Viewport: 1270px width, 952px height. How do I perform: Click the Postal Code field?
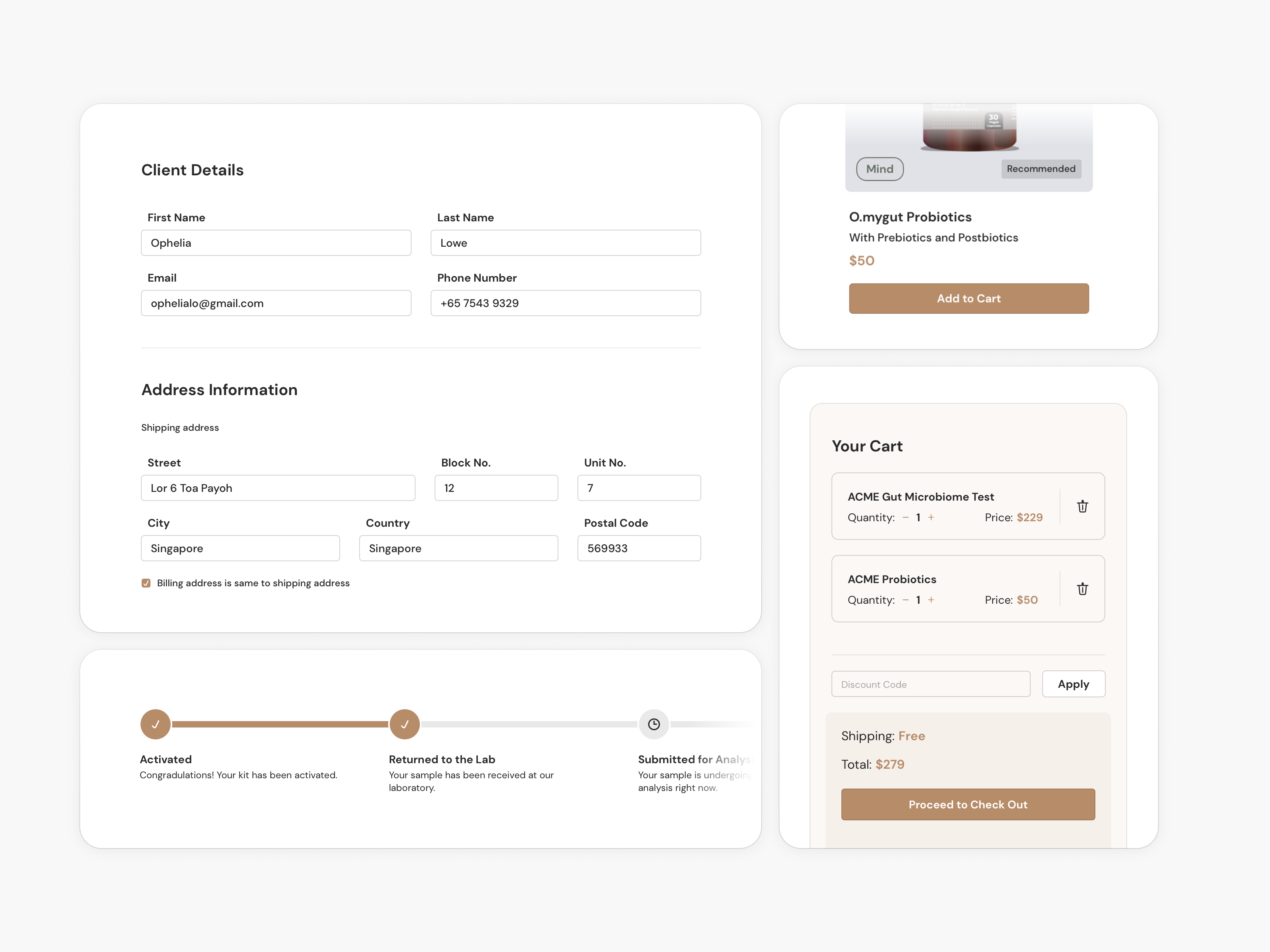click(639, 548)
